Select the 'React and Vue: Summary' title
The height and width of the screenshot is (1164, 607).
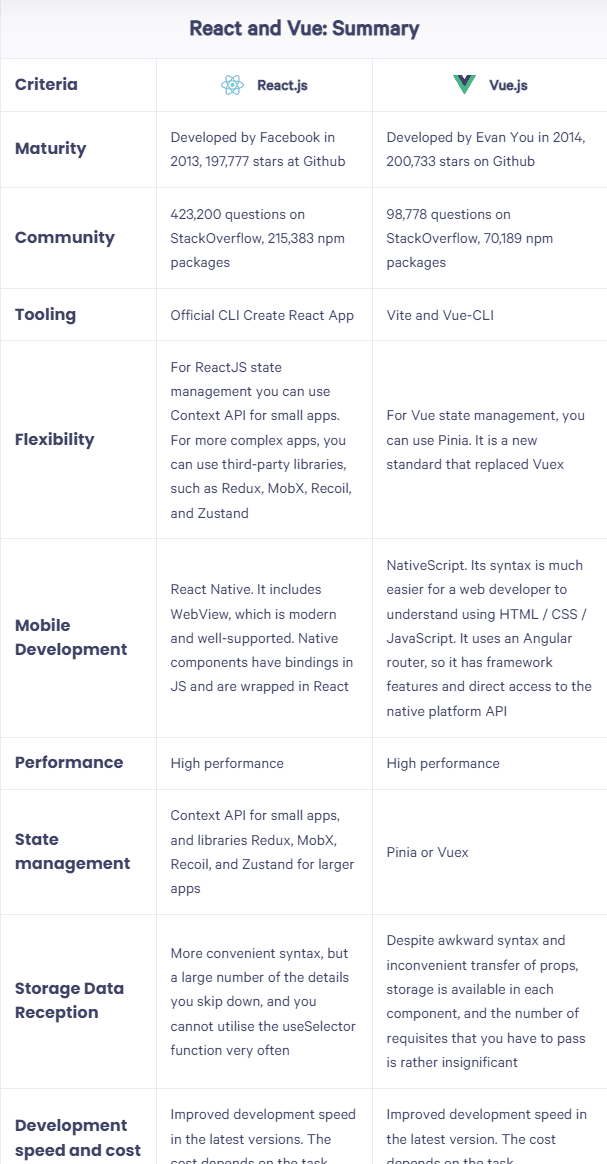tap(304, 28)
